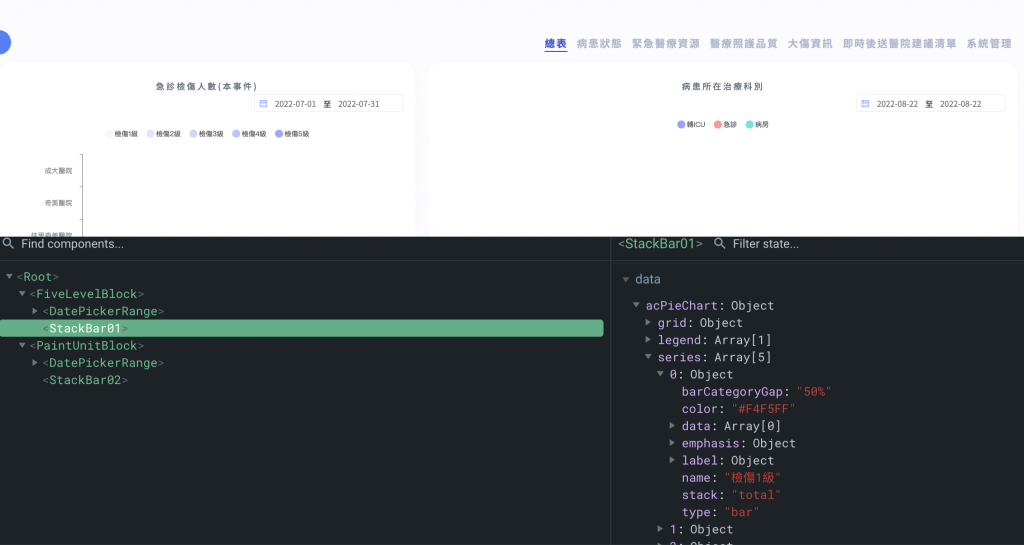This screenshot has height=545, width=1024.
Task: Click the name value "檢傷1級"
Action: (752, 478)
